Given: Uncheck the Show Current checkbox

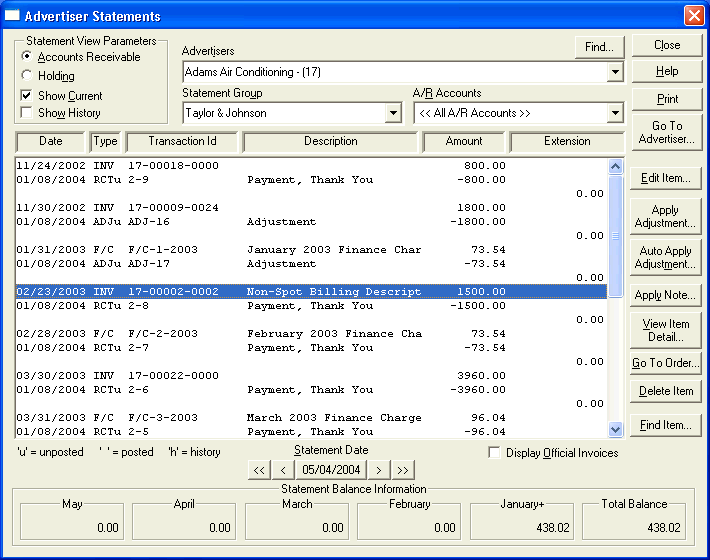Looking at the screenshot, I should (x=27, y=96).
